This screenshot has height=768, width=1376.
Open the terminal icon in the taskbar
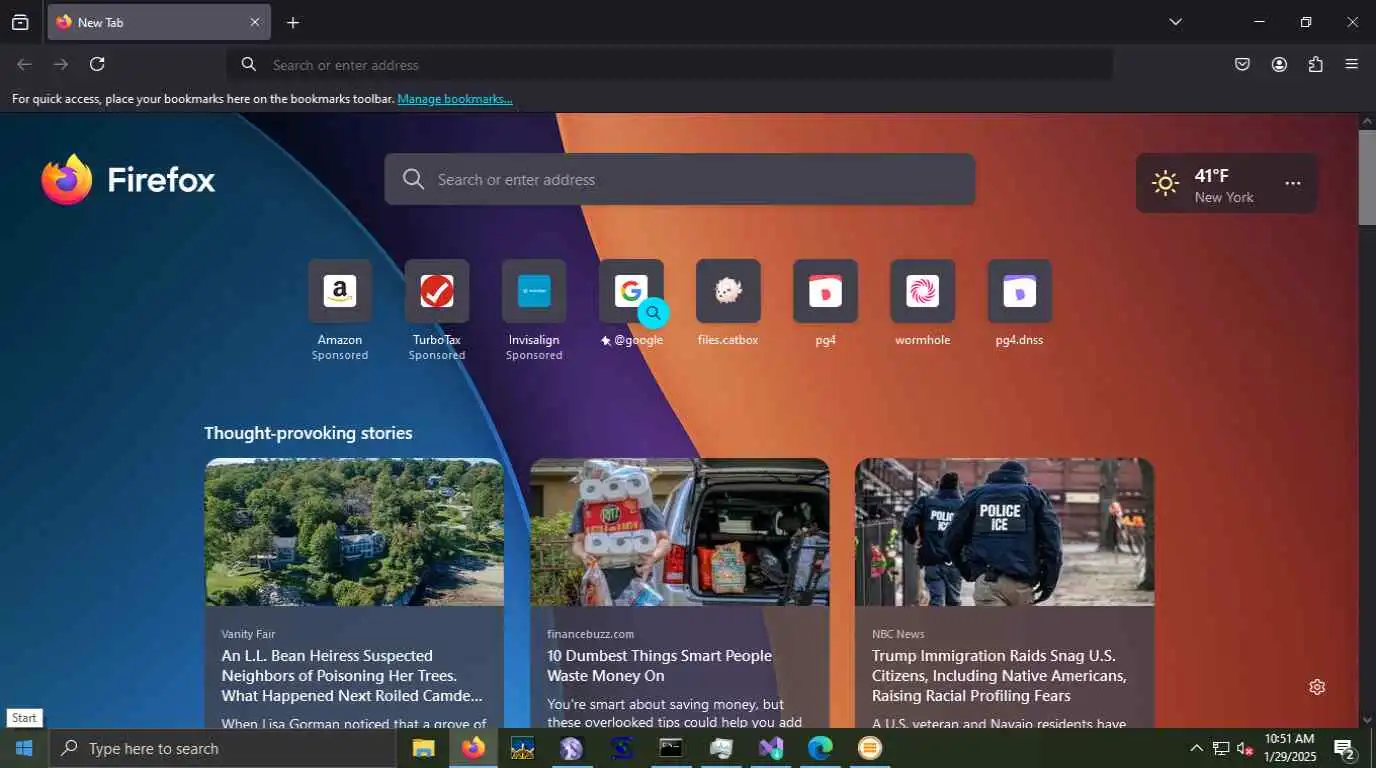[x=671, y=748]
